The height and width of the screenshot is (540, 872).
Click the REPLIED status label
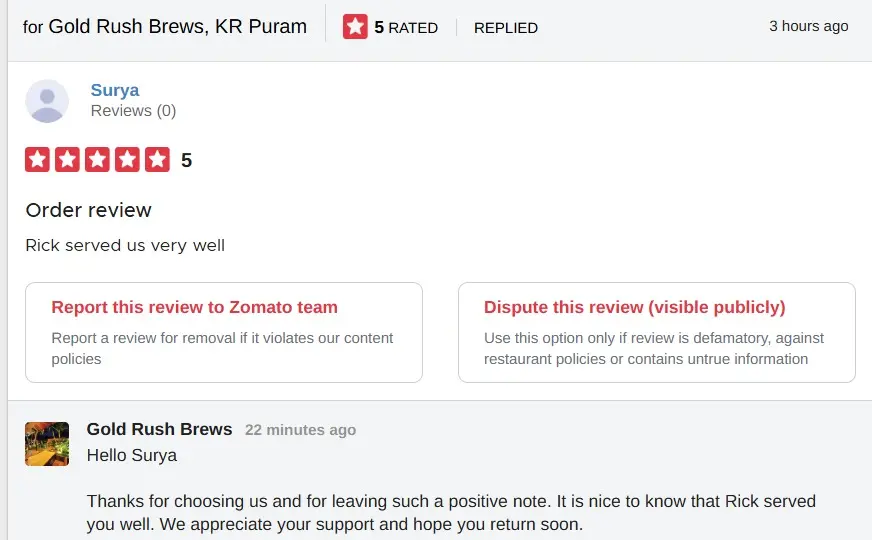[506, 28]
